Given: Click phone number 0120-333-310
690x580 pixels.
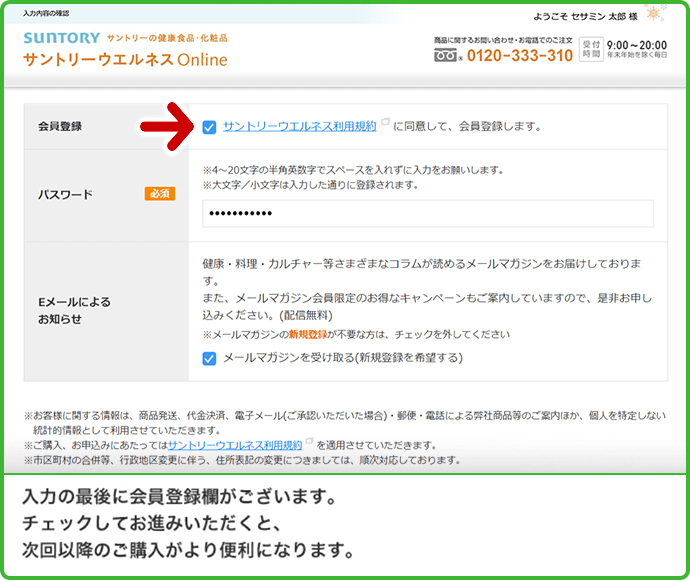Looking at the screenshot, I should pyautogui.click(x=520, y=55).
